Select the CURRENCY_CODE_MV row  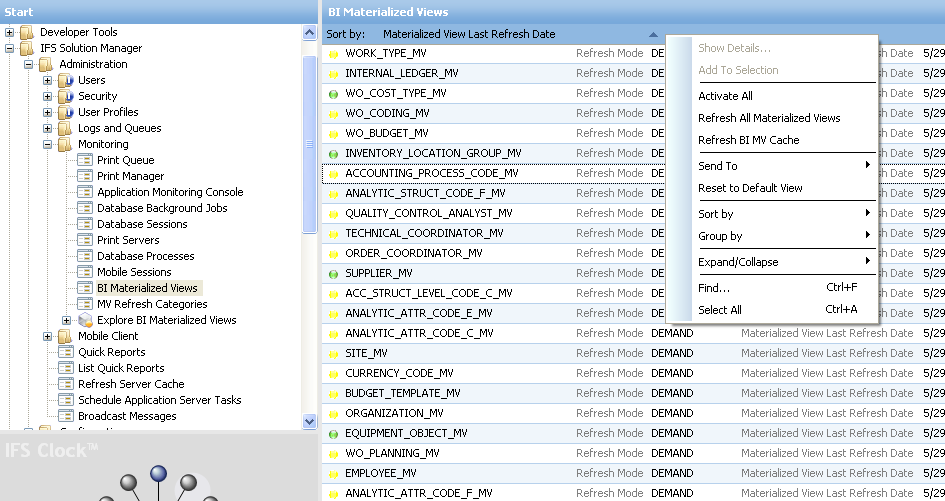[633, 373]
